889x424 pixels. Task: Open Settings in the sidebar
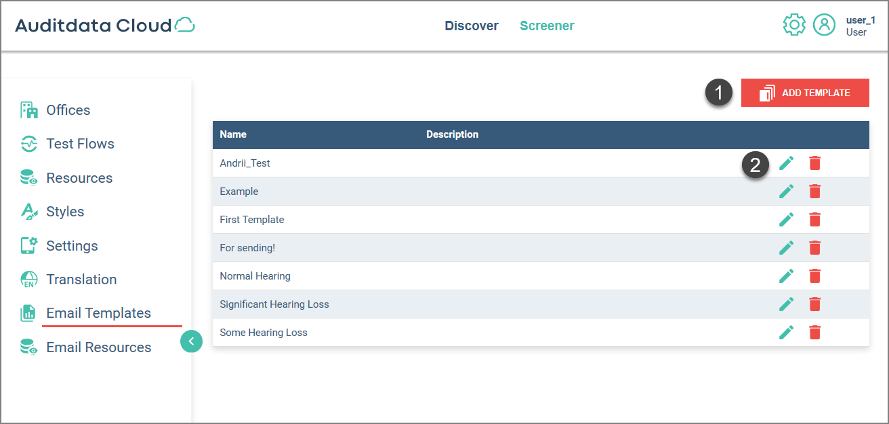click(x=72, y=246)
